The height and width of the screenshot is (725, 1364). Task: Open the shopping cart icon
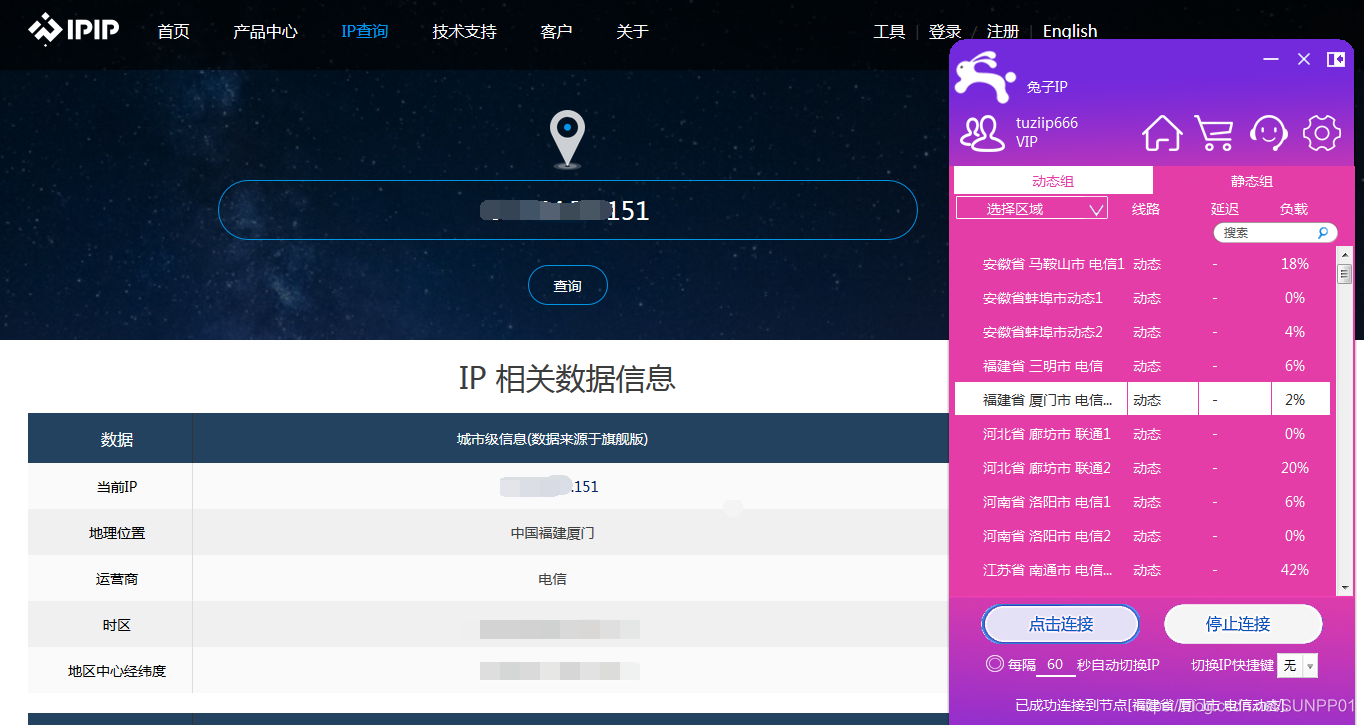click(1213, 132)
